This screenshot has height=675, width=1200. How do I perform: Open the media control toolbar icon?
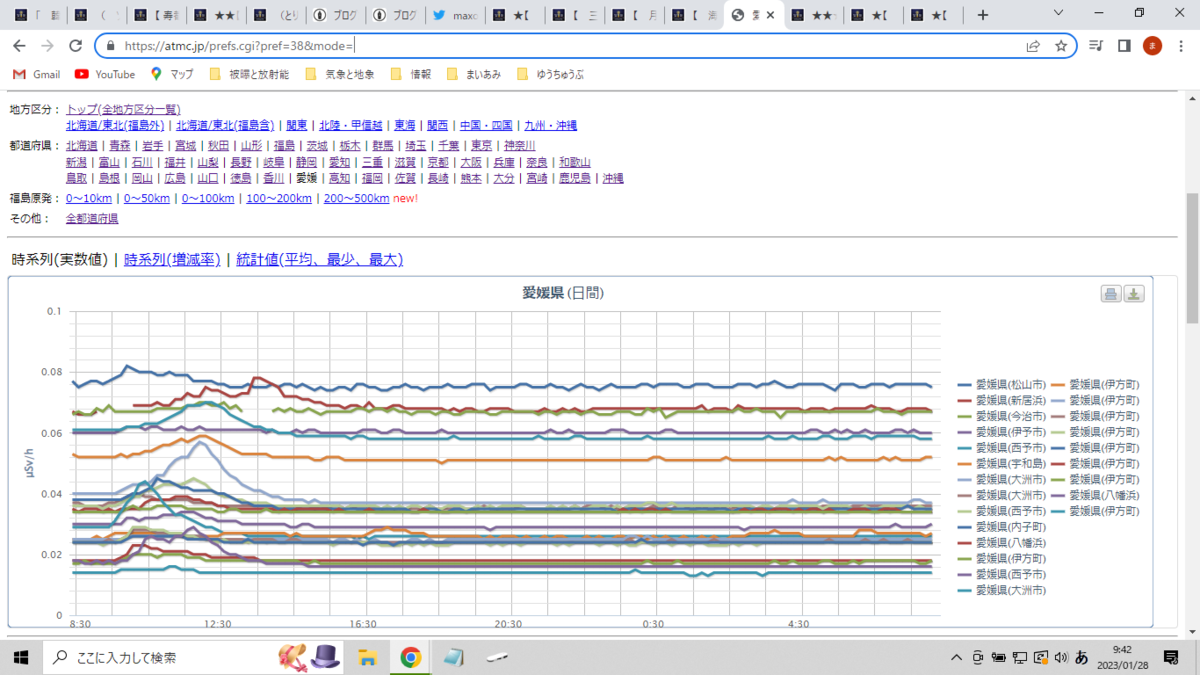coord(1097,46)
